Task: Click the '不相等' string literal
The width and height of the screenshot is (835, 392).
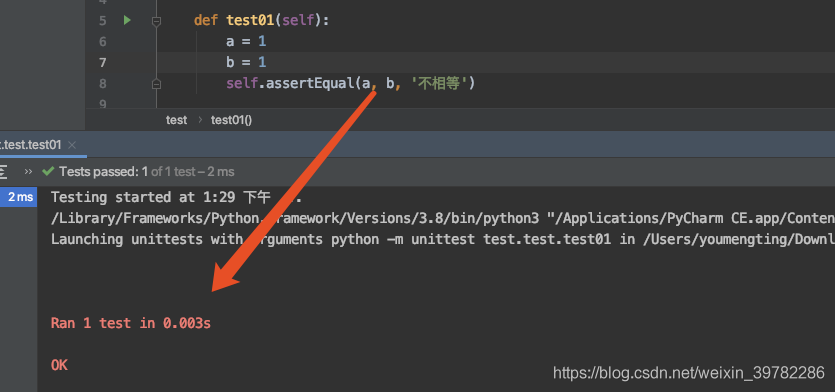Action: pyautogui.click(x=438, y=84)
